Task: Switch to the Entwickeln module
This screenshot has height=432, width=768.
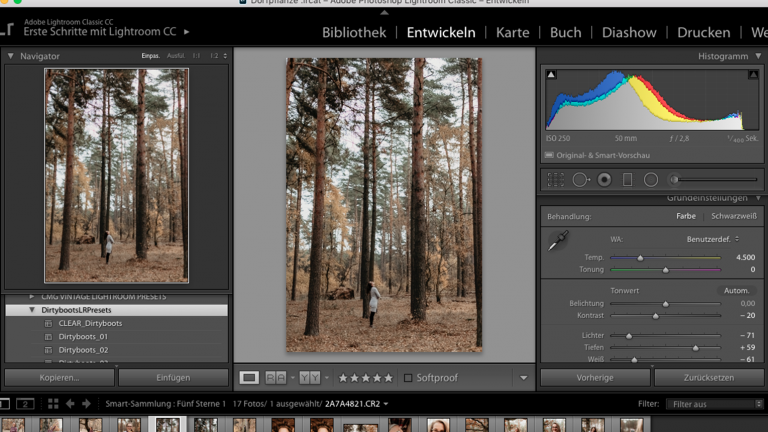Action: coord(441,32)
